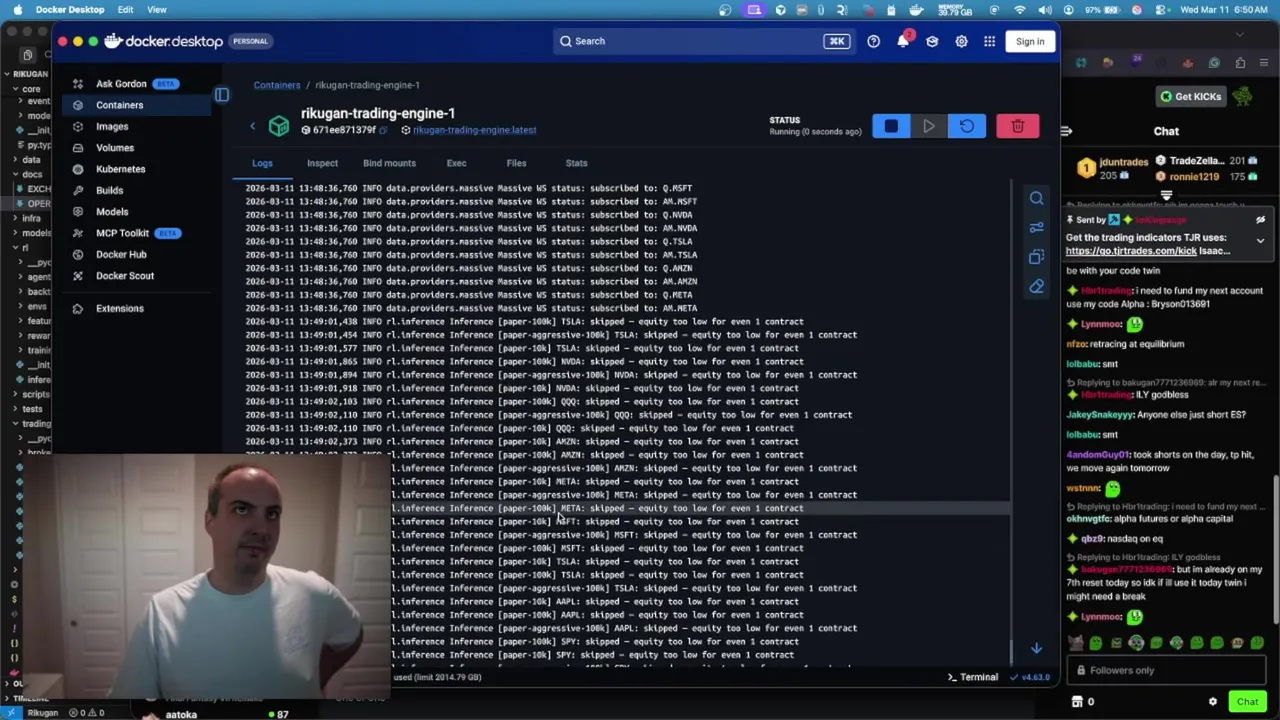Click Chat send button
The image size is (1280, 720).
pos(1247,701)
